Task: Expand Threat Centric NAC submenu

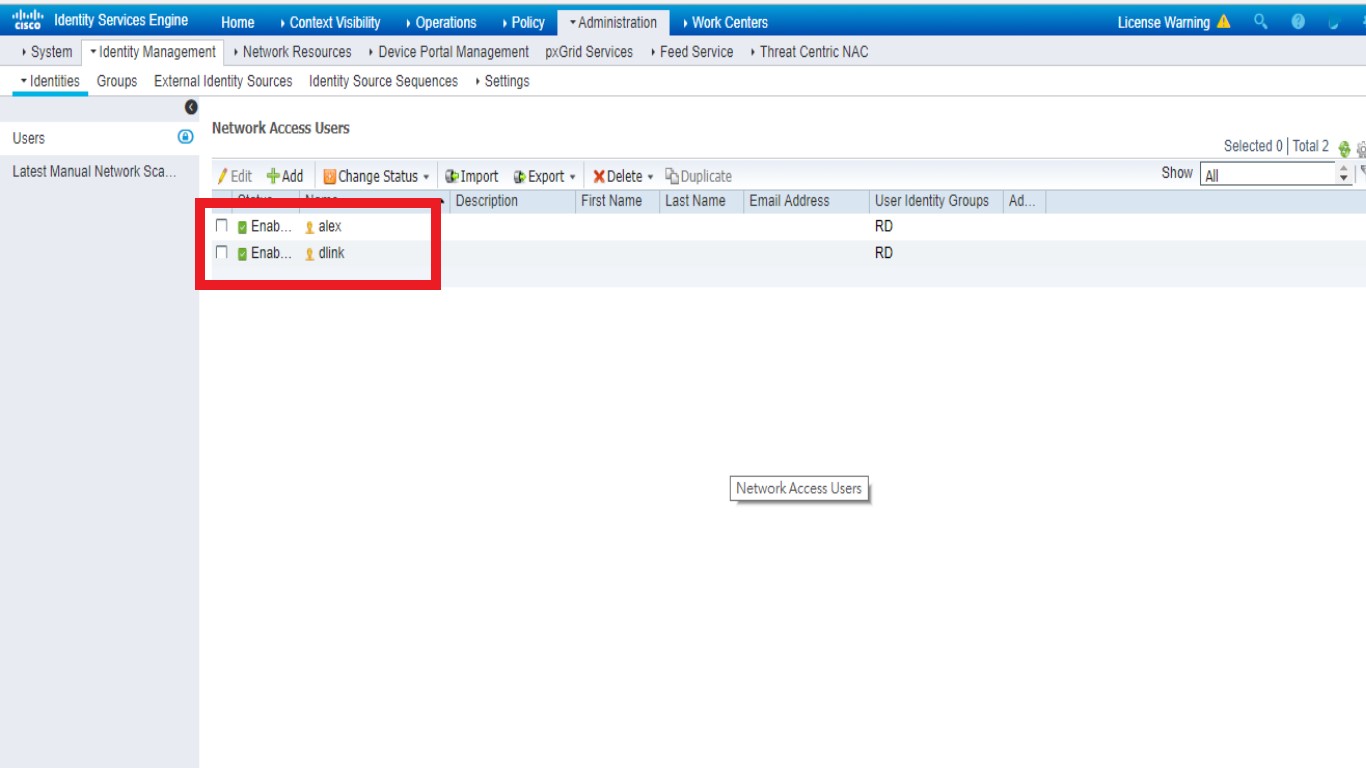Action: [x=809, y=52]
